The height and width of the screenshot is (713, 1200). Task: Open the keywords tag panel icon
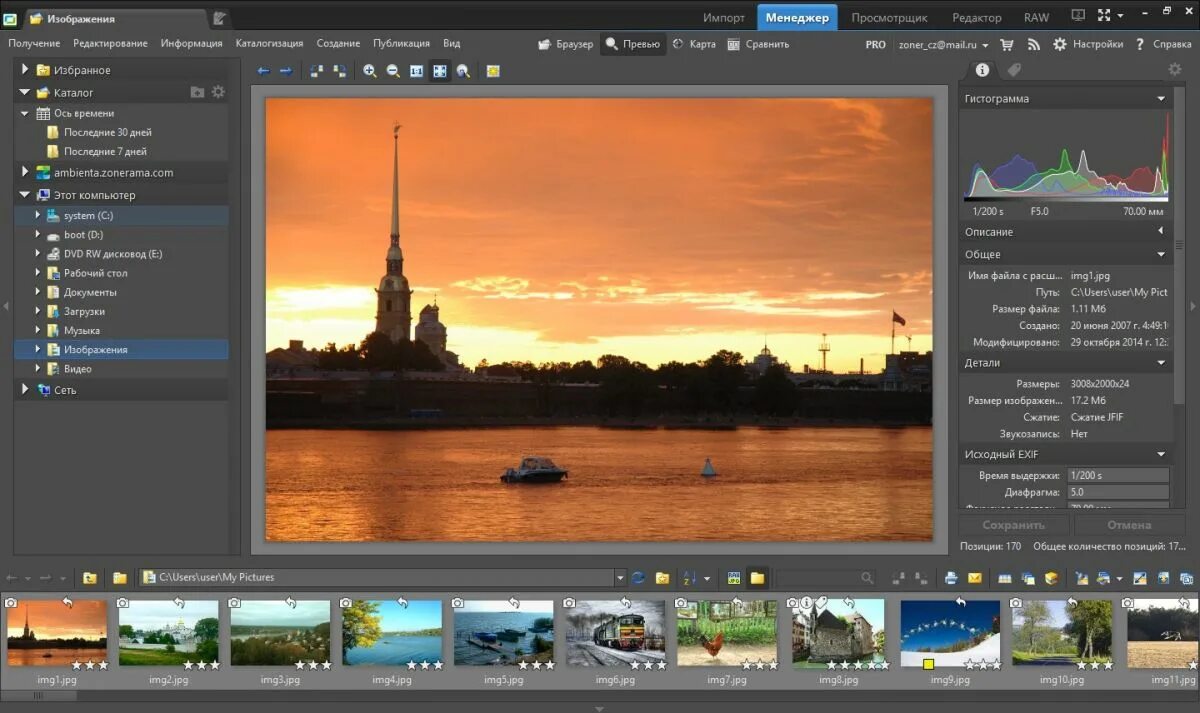[1013, 70]
